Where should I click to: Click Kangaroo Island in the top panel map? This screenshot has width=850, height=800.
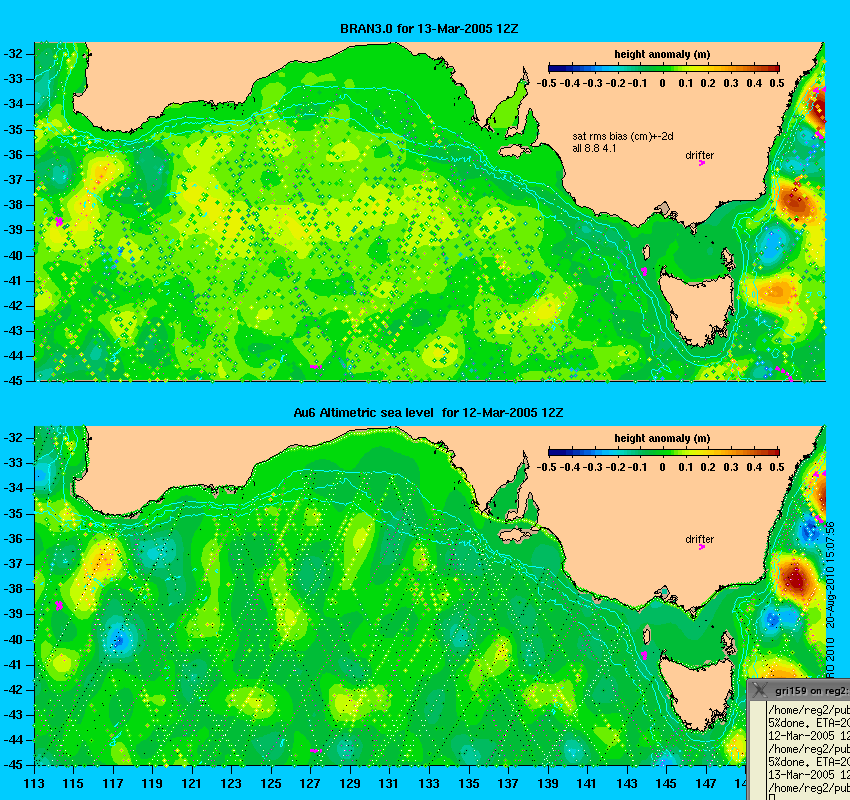pos(516,150)
